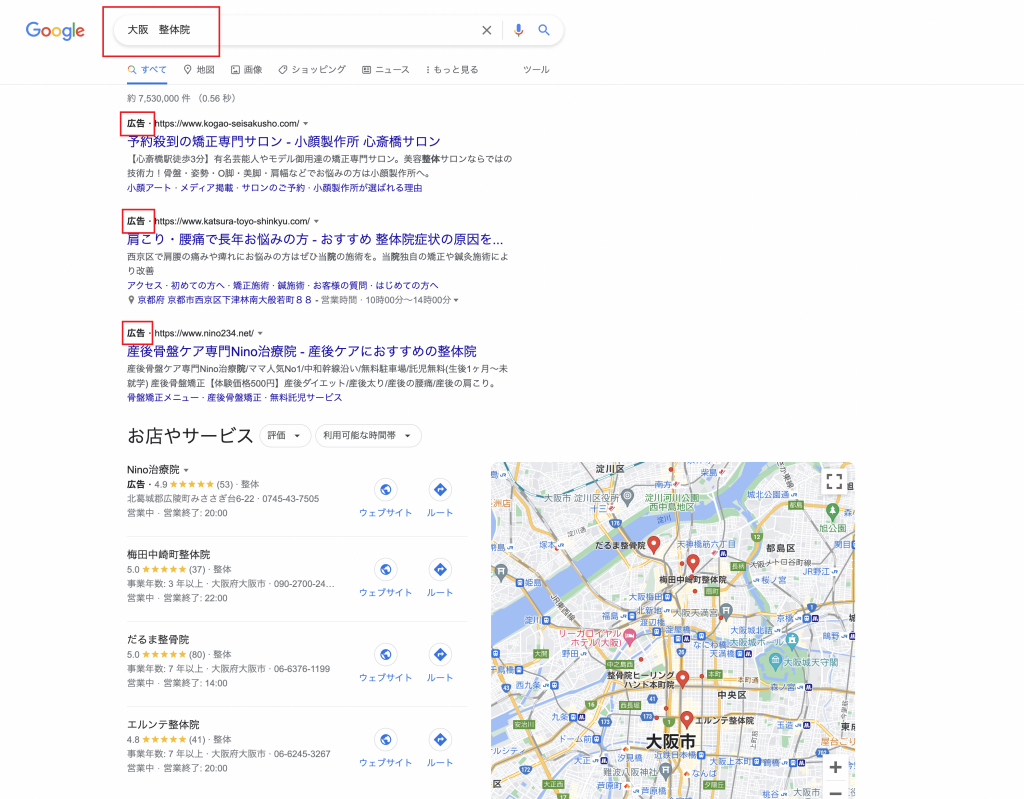Open the 肩こり・腰痛で長年お悩みの方 ad title

315,239
